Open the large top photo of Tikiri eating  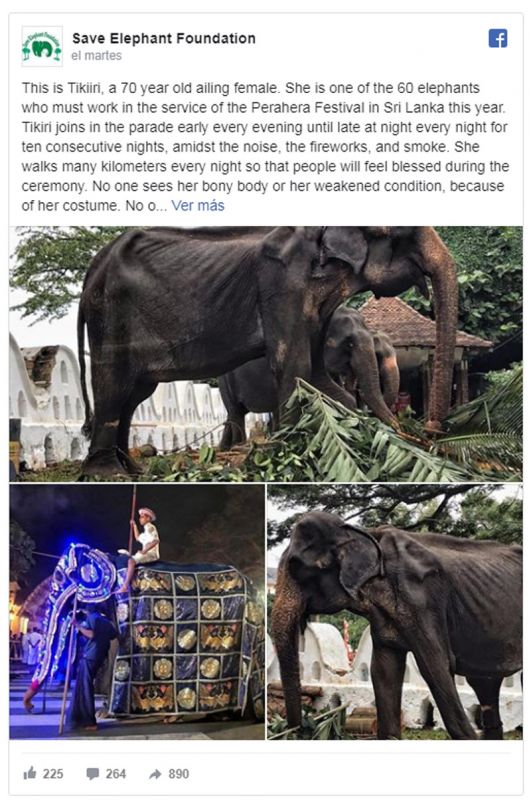(266, 354)
